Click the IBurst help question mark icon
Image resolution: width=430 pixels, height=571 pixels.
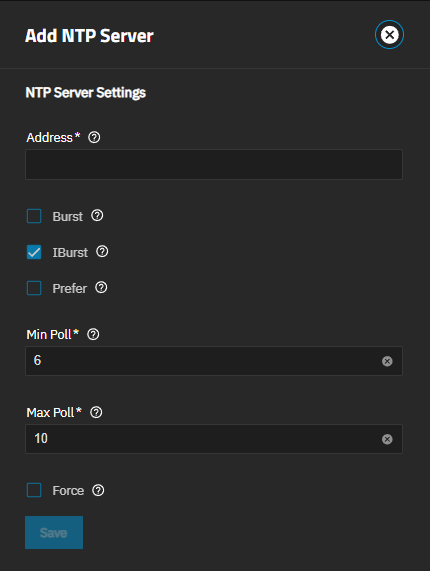click(x=102, y=252)
